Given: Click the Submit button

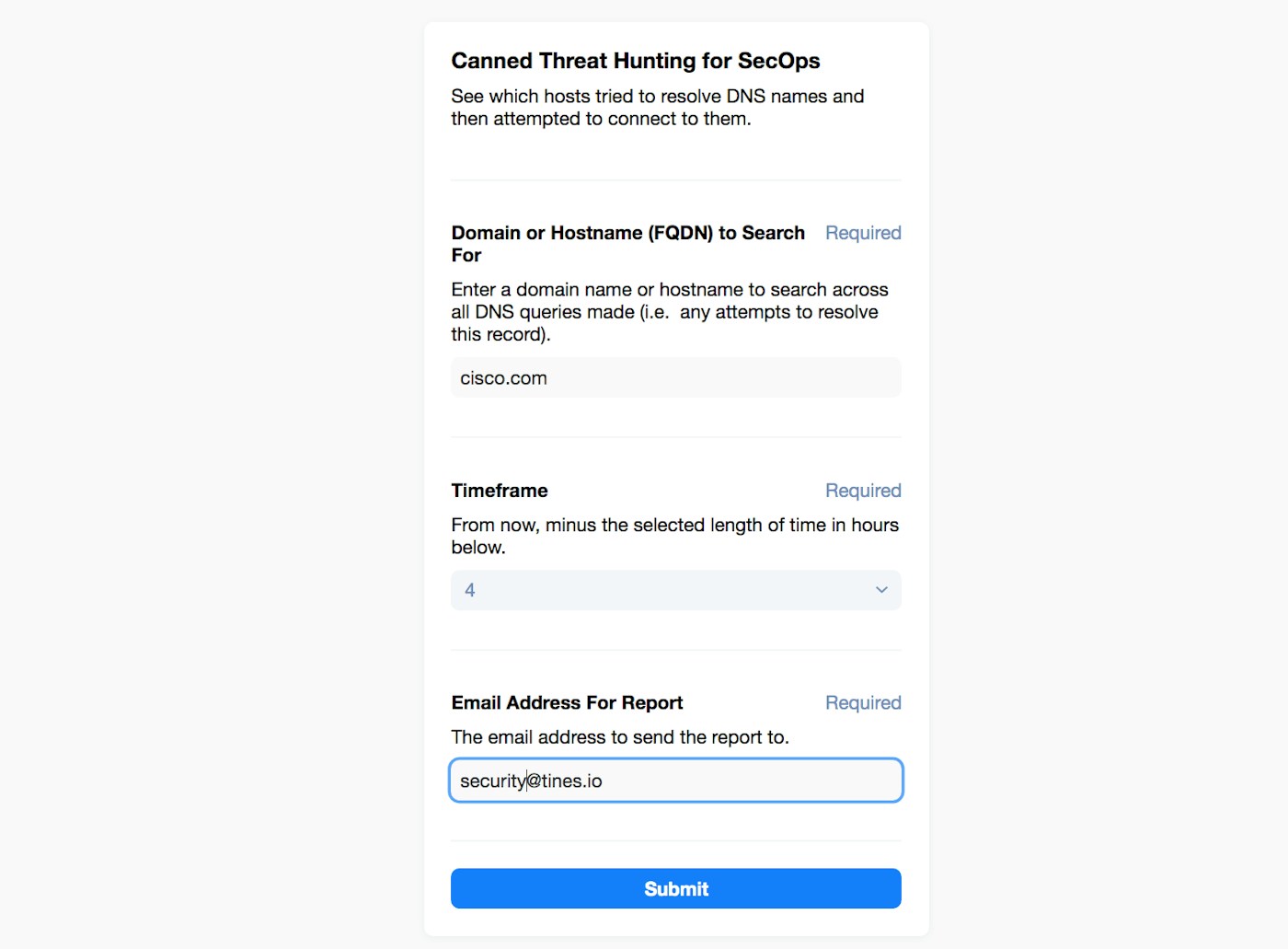Looking at the screenshot, I should point(675,888).
